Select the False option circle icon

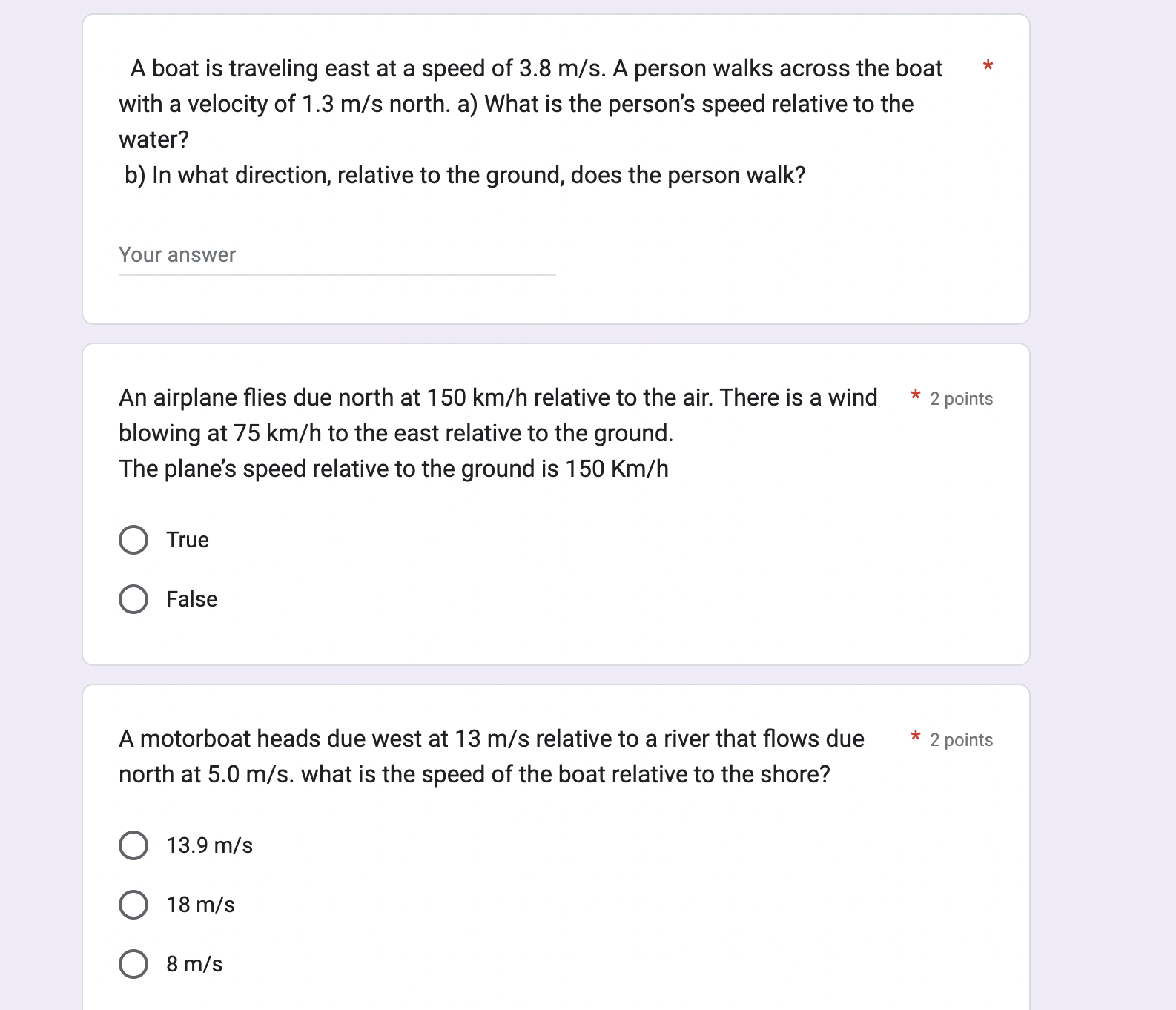click(134, 599)
